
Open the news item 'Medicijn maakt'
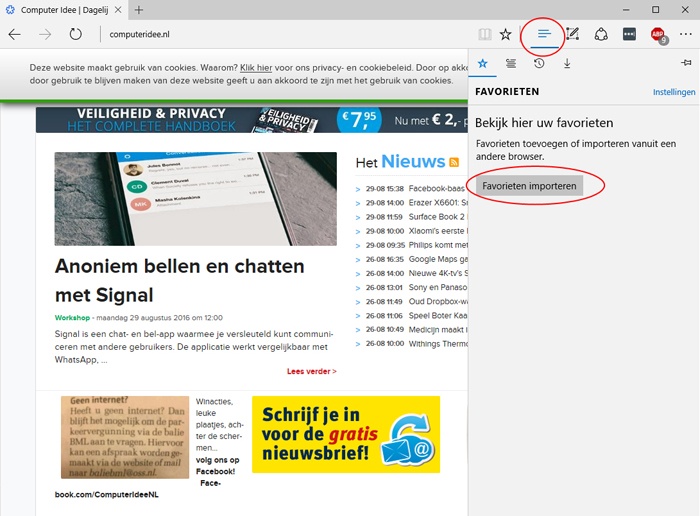438,329
